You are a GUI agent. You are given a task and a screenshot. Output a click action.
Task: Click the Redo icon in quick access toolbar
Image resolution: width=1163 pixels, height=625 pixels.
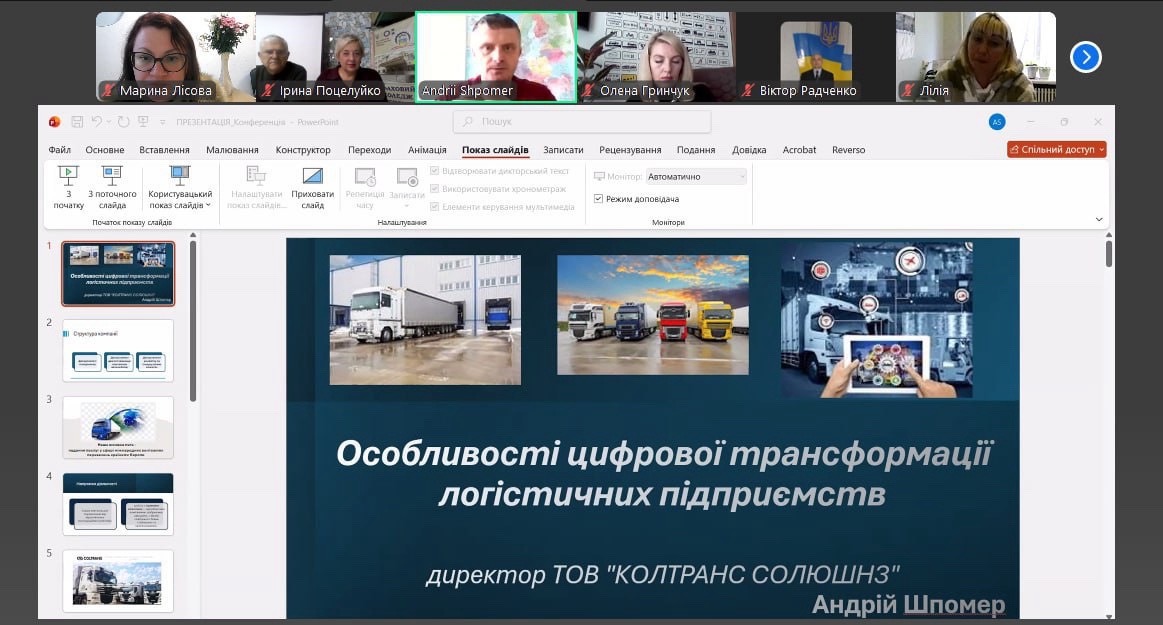point(123,122)
